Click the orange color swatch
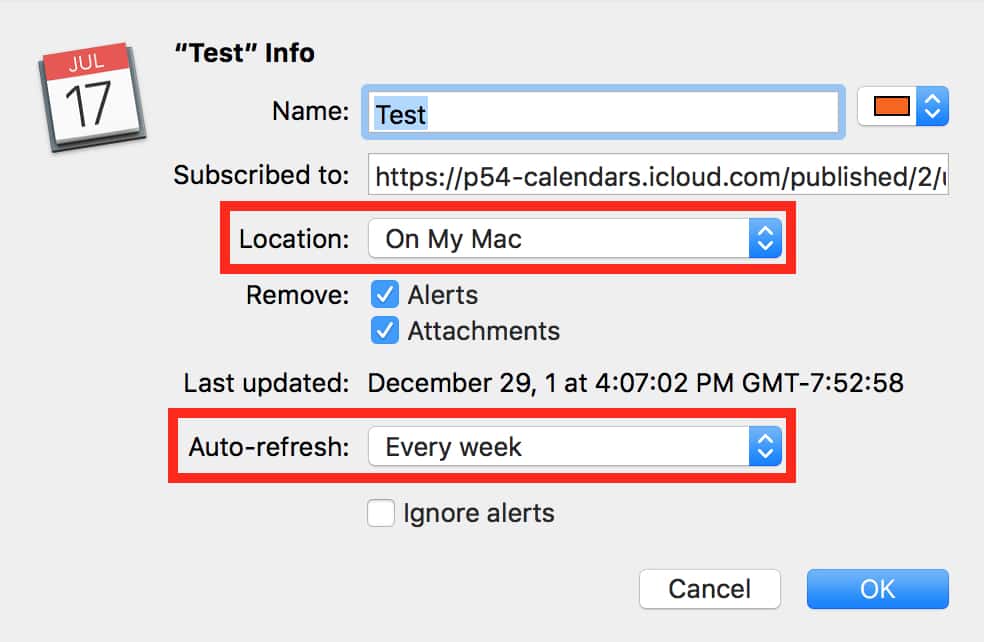 (x=892, y=108)
